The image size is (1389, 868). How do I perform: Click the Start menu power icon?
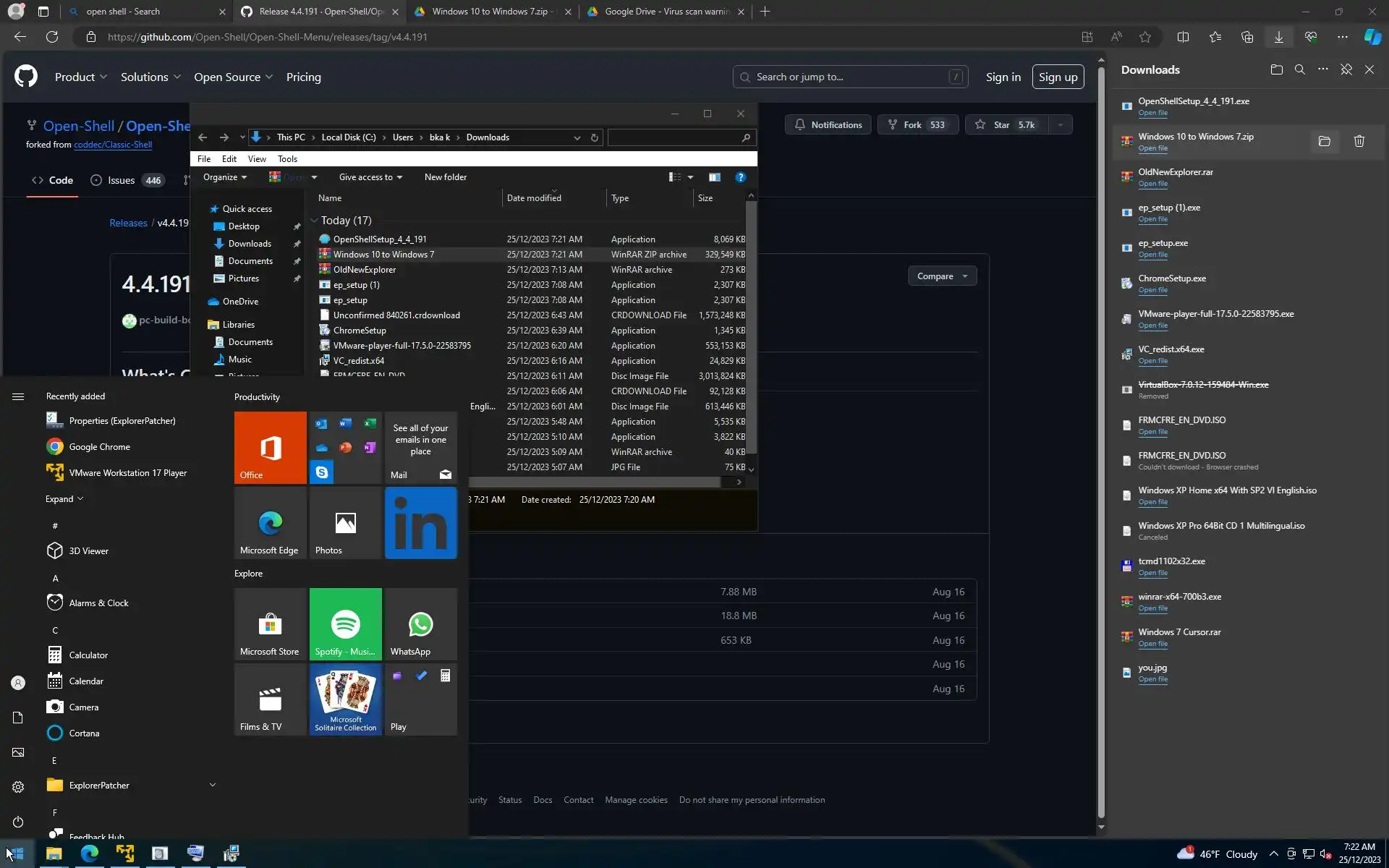click(18, 822)
